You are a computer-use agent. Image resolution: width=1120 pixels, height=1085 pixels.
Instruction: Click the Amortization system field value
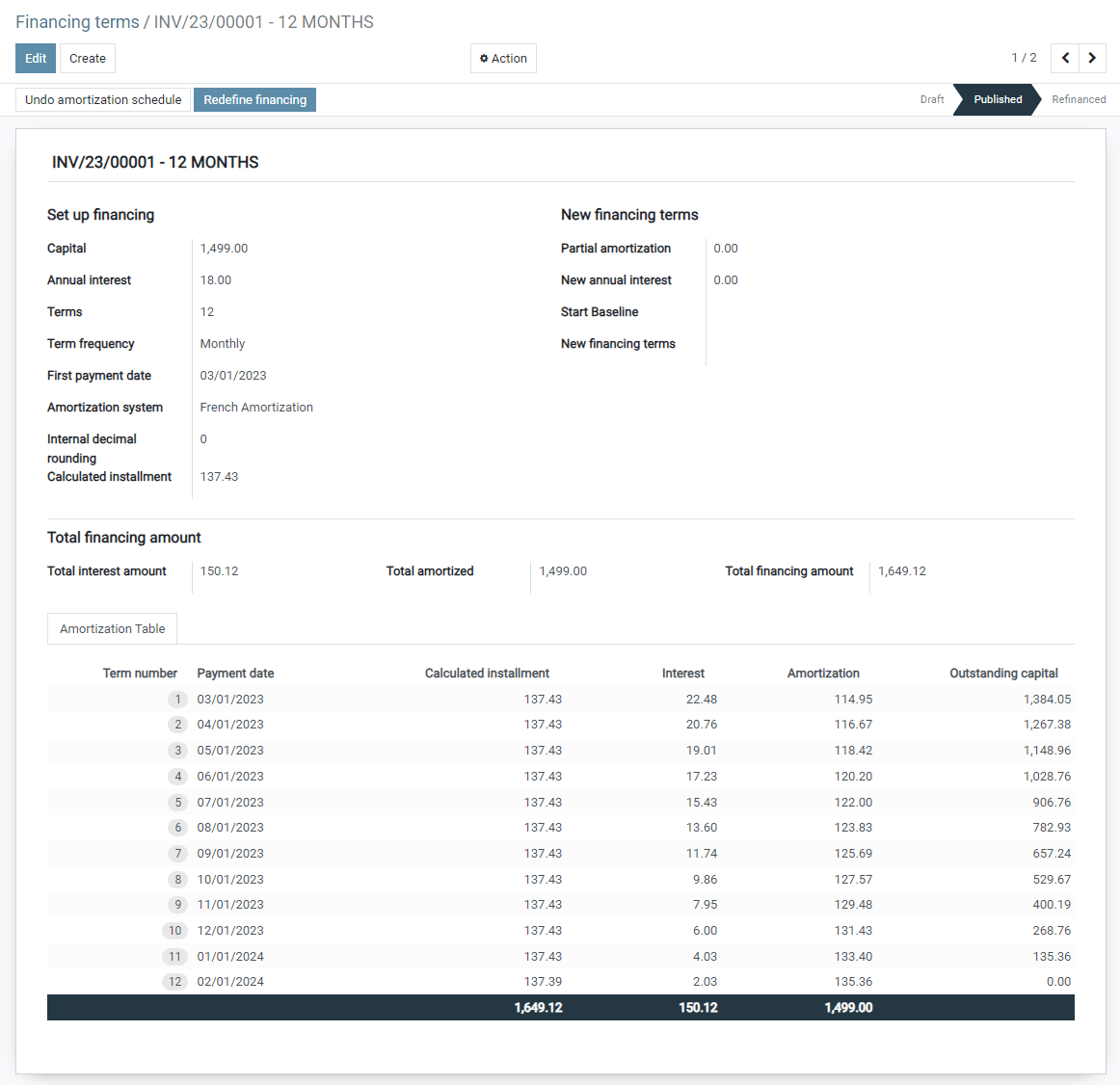(256, 407)
